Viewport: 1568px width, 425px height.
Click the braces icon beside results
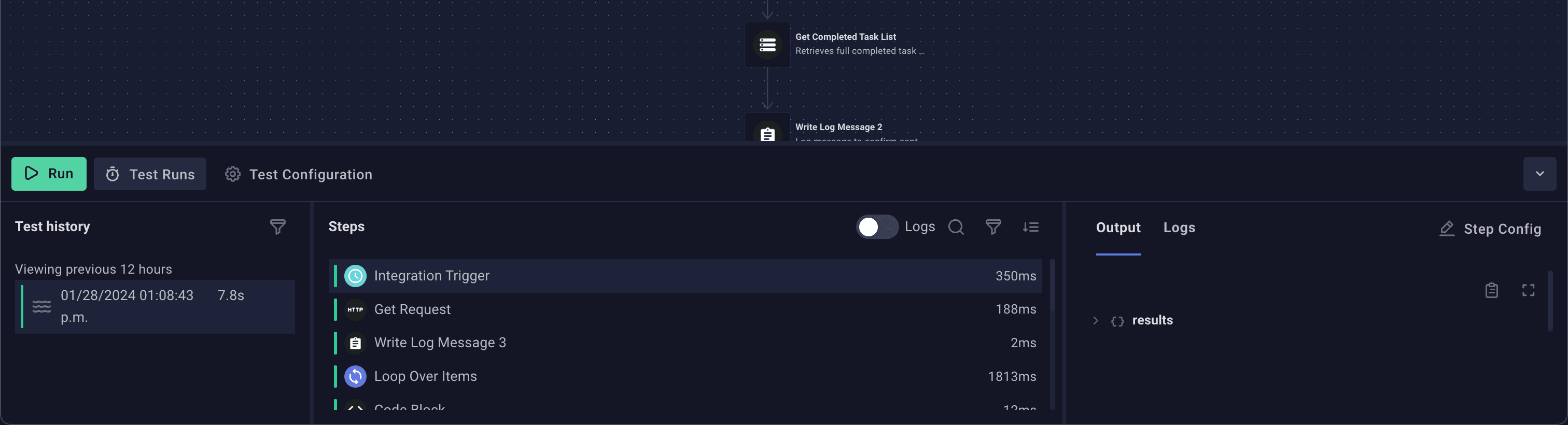point(1117,321)
